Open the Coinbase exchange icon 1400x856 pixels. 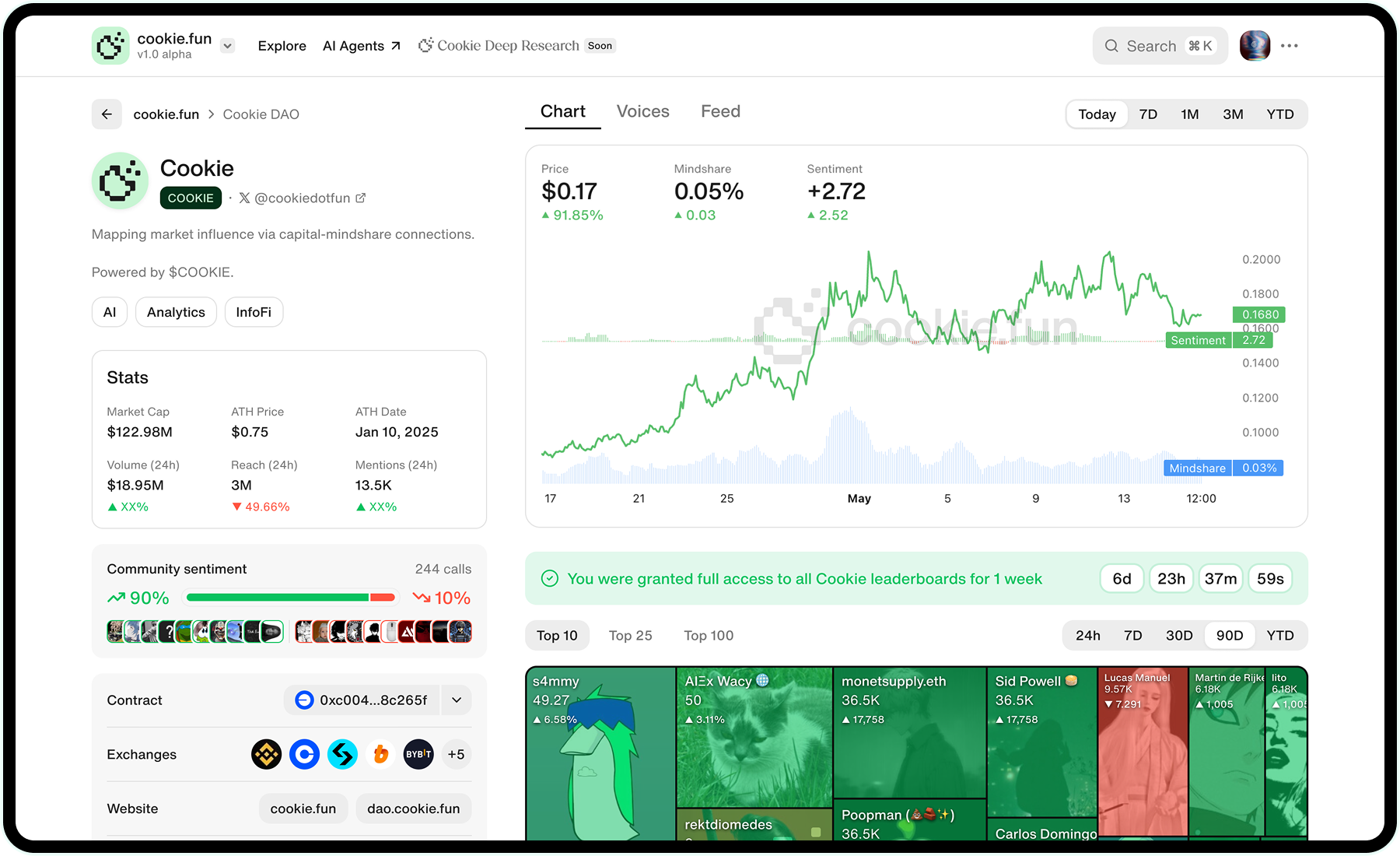tap(304, 754)
